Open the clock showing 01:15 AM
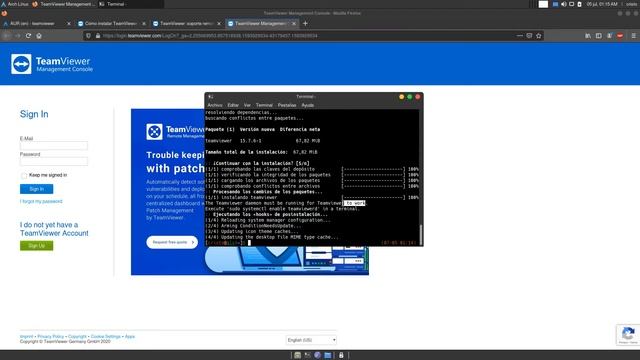This screenshot has height=360, width=640. click(x=602, y=4)
